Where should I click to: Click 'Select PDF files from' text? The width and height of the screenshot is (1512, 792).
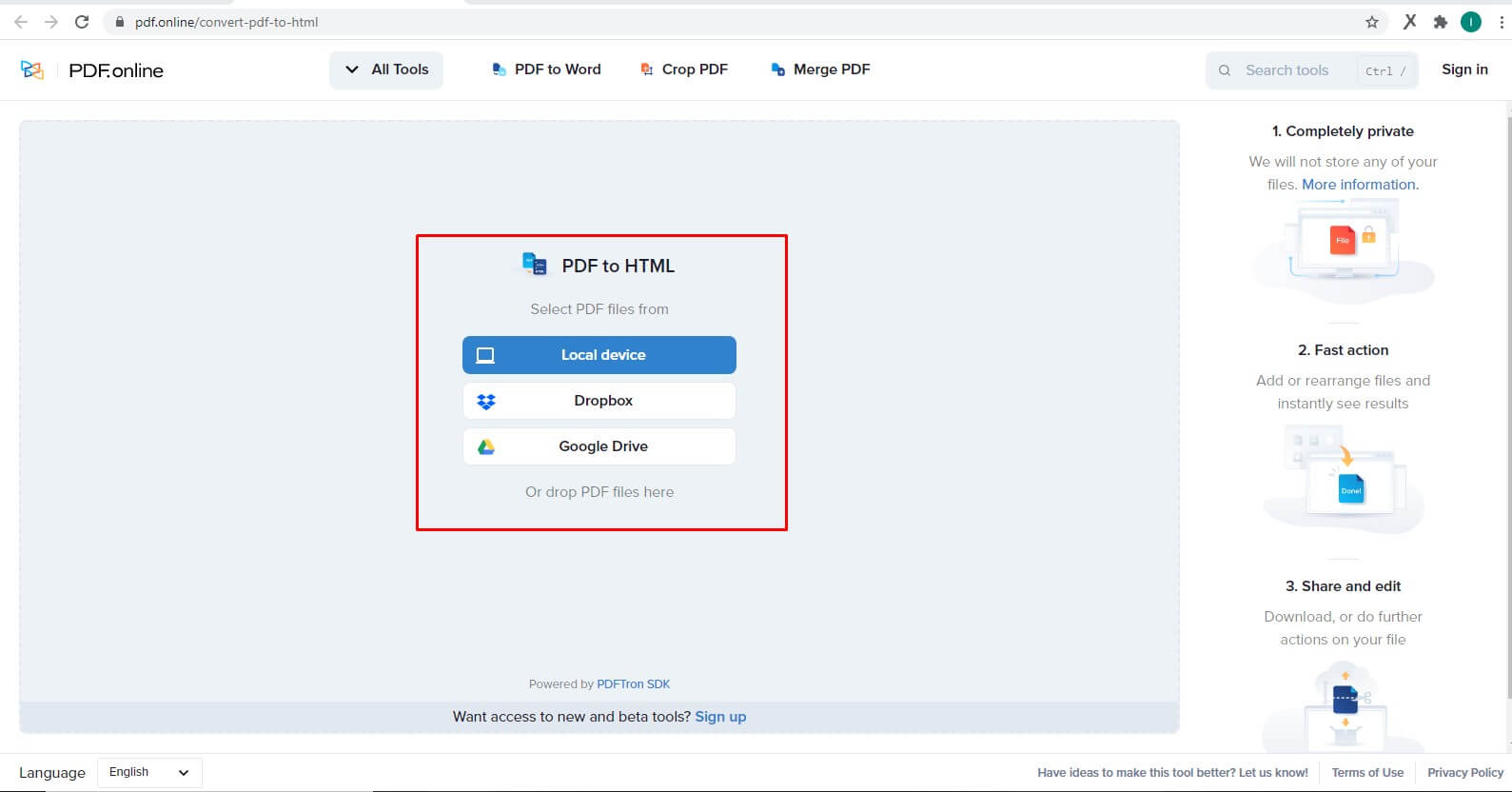point(599,309)
